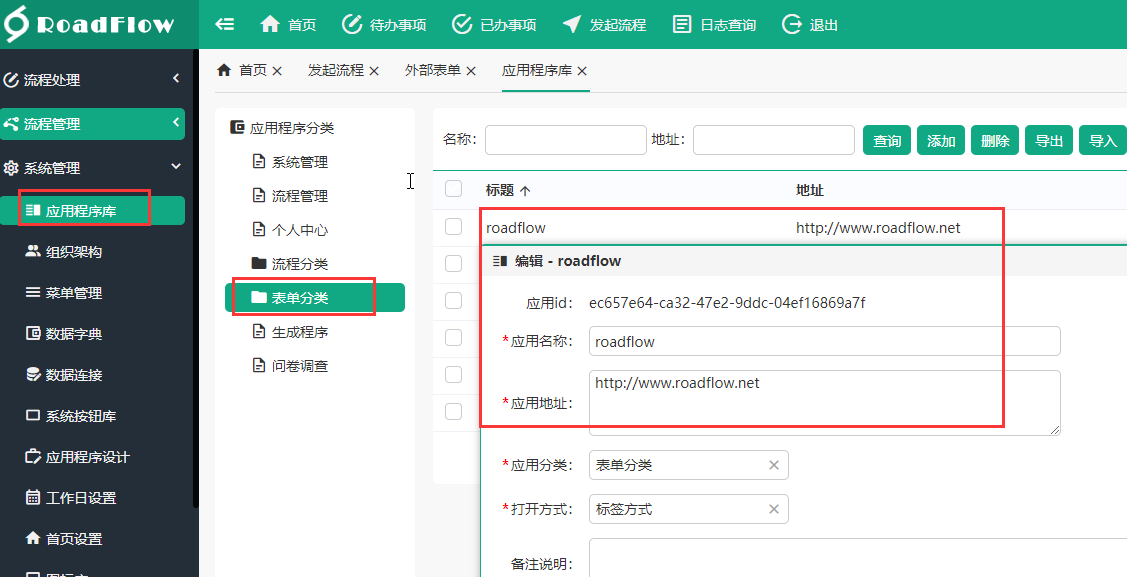
Task: Switch to the 应用程序库 tab
Action: [x=537, y=70]
